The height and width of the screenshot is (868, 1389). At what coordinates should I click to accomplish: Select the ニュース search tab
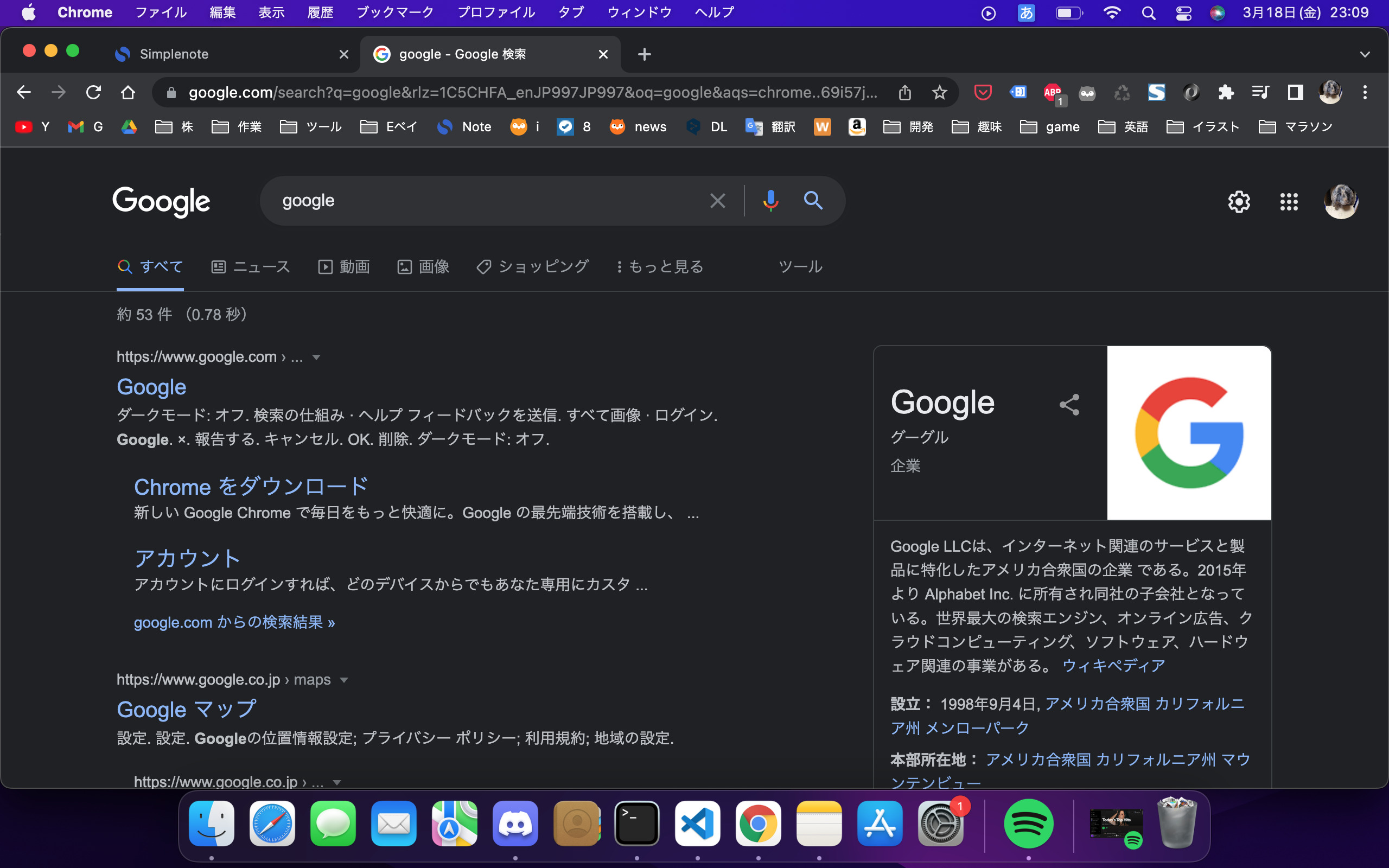point(251,267)
